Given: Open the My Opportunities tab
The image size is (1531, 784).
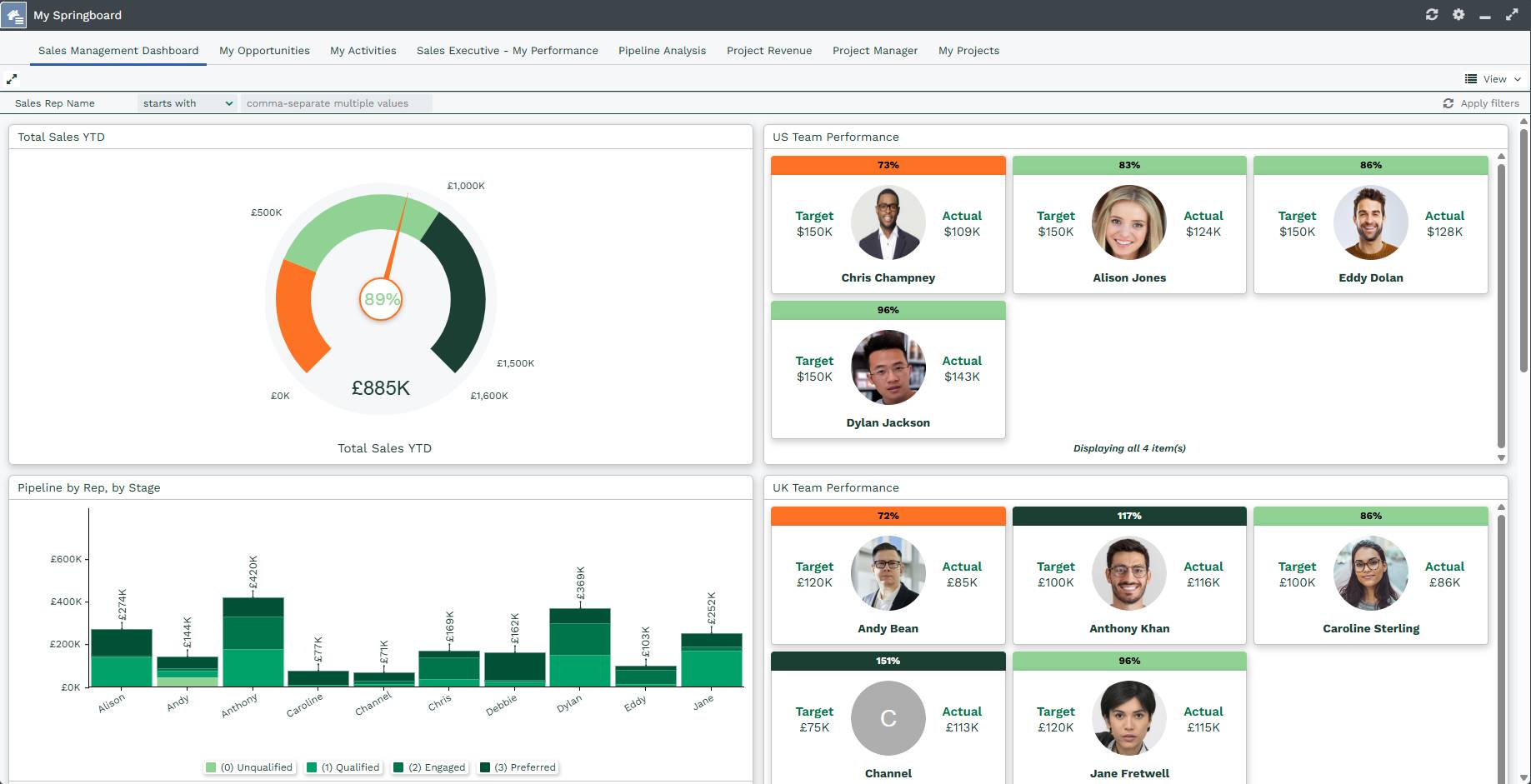Looking at the screenshot, I should (x=264, y=51).
